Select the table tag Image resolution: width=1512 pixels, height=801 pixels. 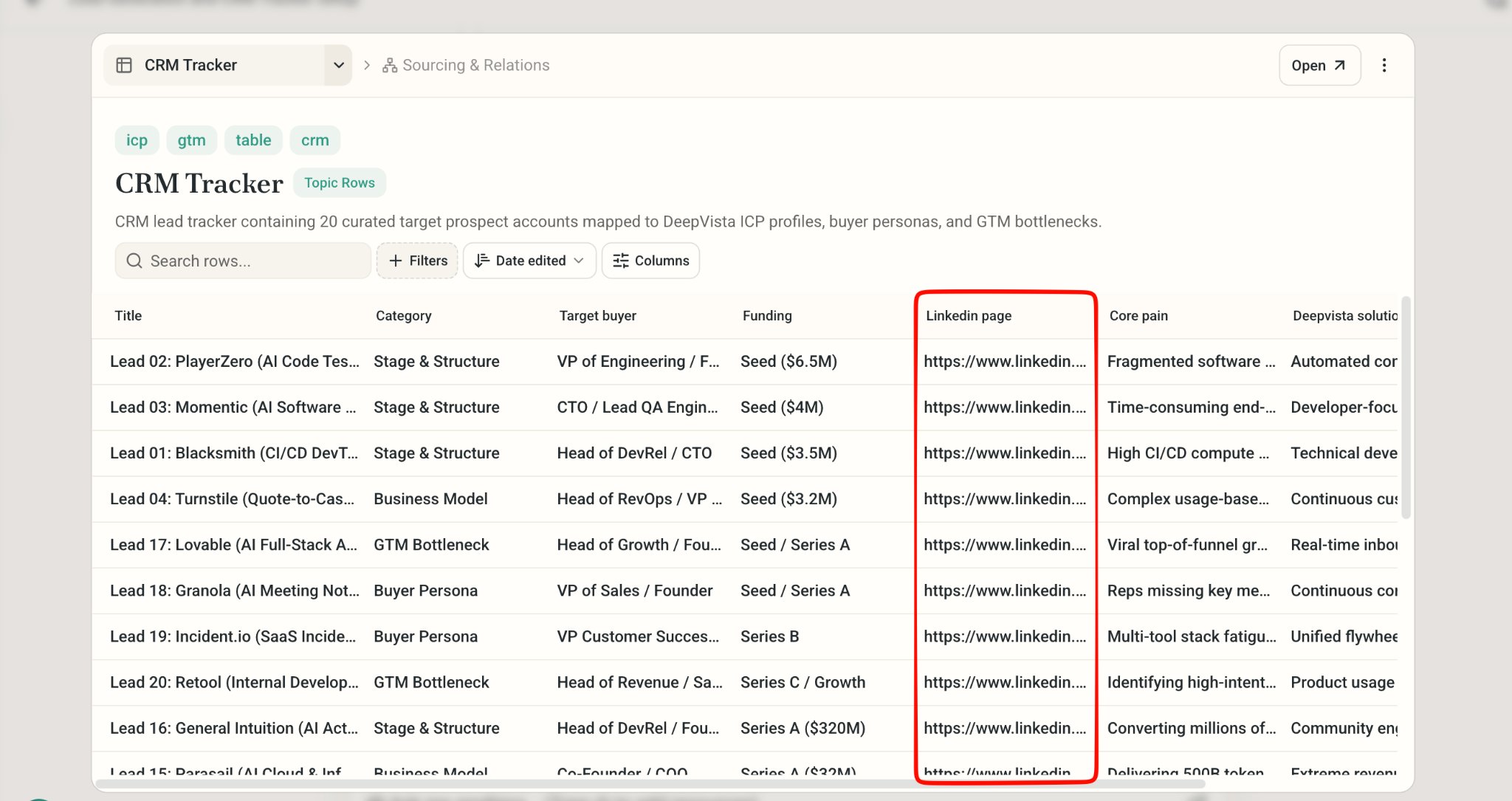253,140
